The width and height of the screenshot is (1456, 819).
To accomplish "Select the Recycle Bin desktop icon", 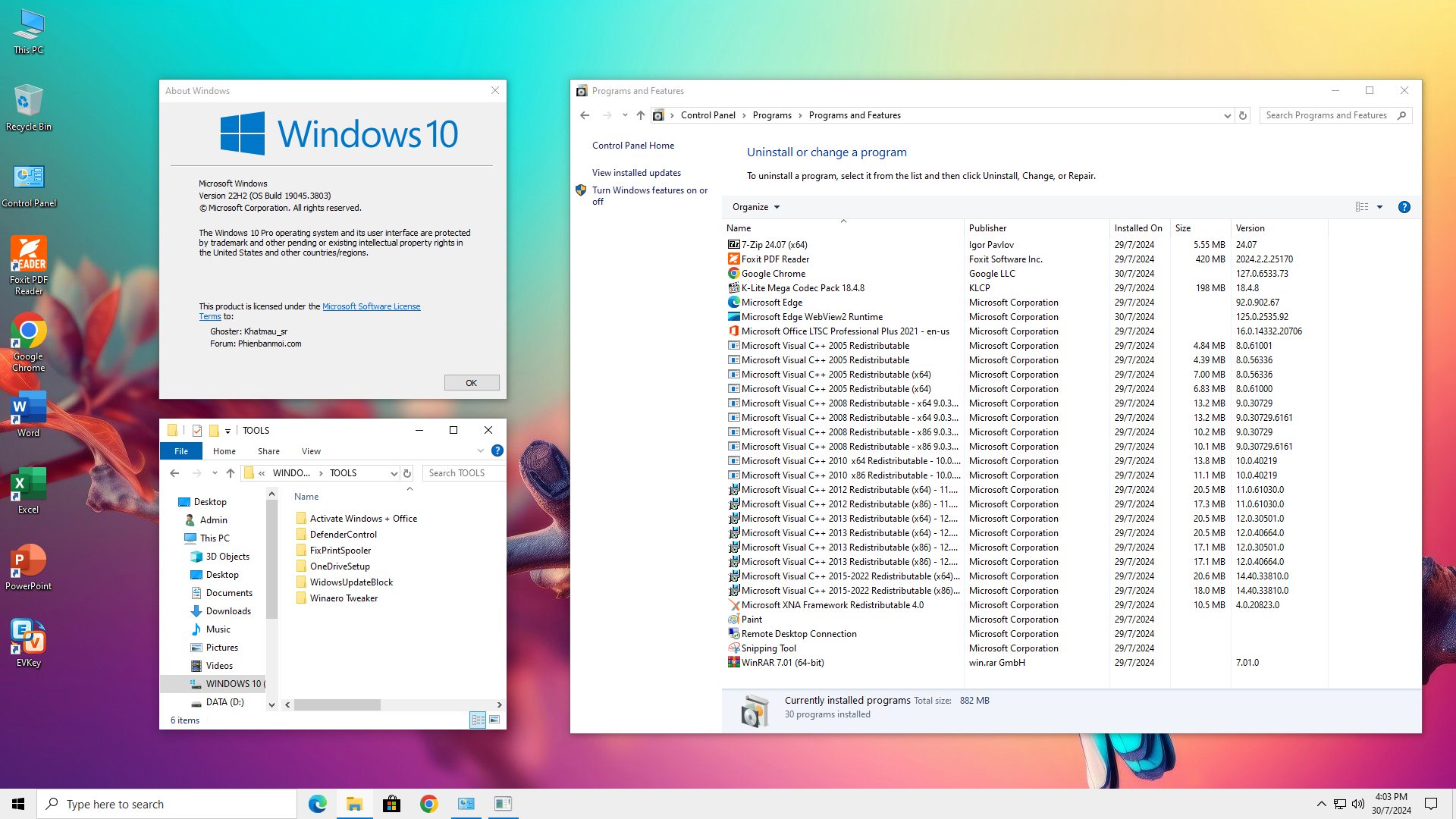I will click(29, 108).
